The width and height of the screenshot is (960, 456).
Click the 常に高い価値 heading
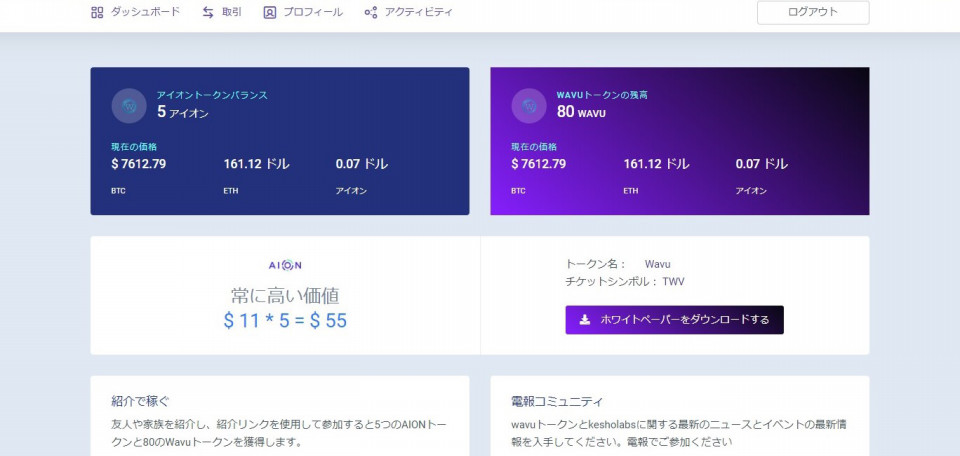click(x=285, y=296)
